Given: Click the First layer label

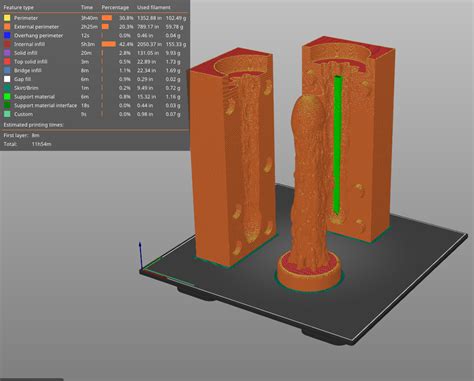Looking at the screenshot, I should click(16, 135).
